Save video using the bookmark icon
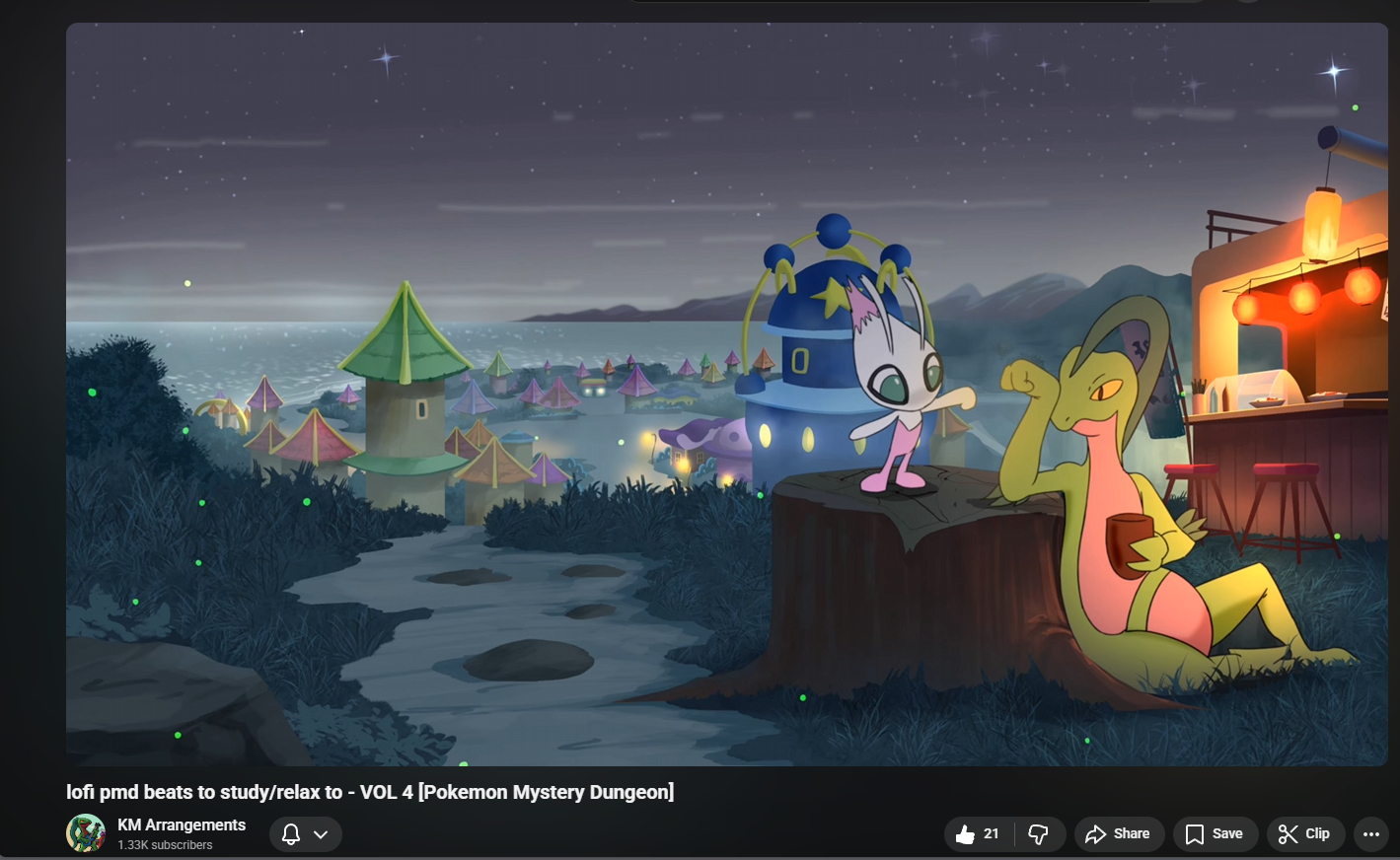This screenshot has width=1400, height=860. 1194,834
